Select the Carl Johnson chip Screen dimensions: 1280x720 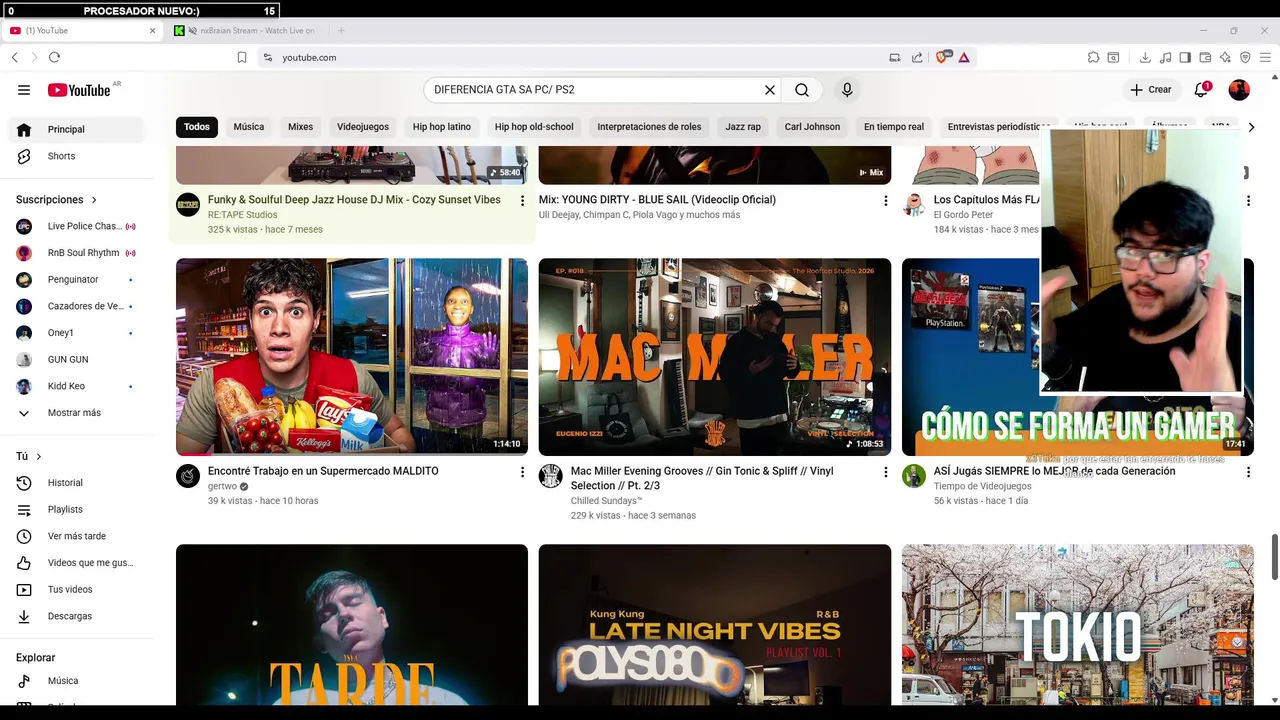[812, 127]
